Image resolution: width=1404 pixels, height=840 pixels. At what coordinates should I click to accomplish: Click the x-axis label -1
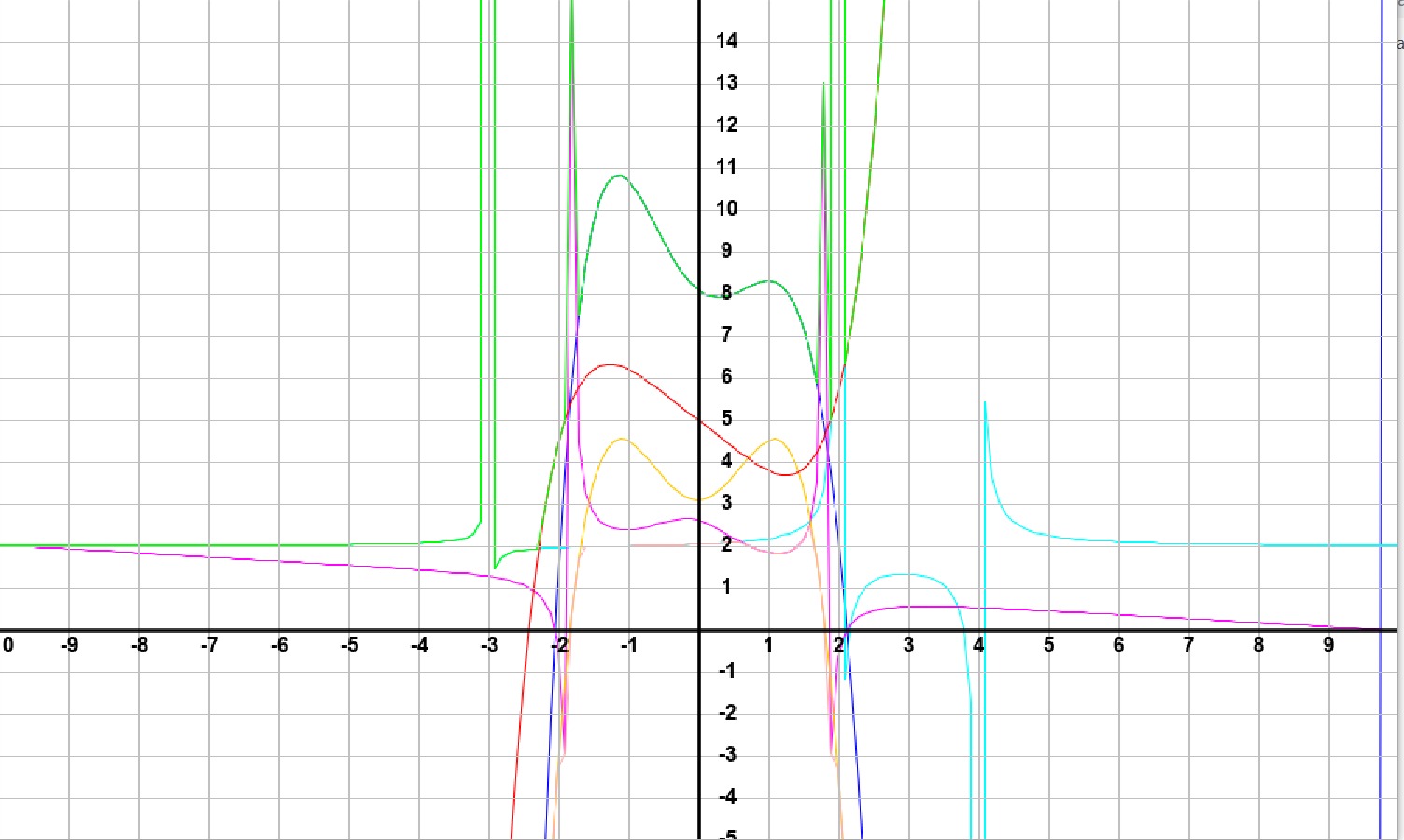pos(629,645)
